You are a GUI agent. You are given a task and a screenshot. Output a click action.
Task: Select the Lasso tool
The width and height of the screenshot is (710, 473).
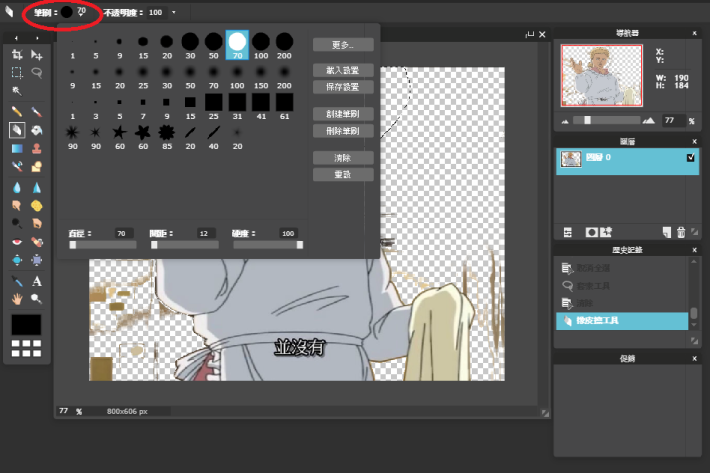point(37,72)
